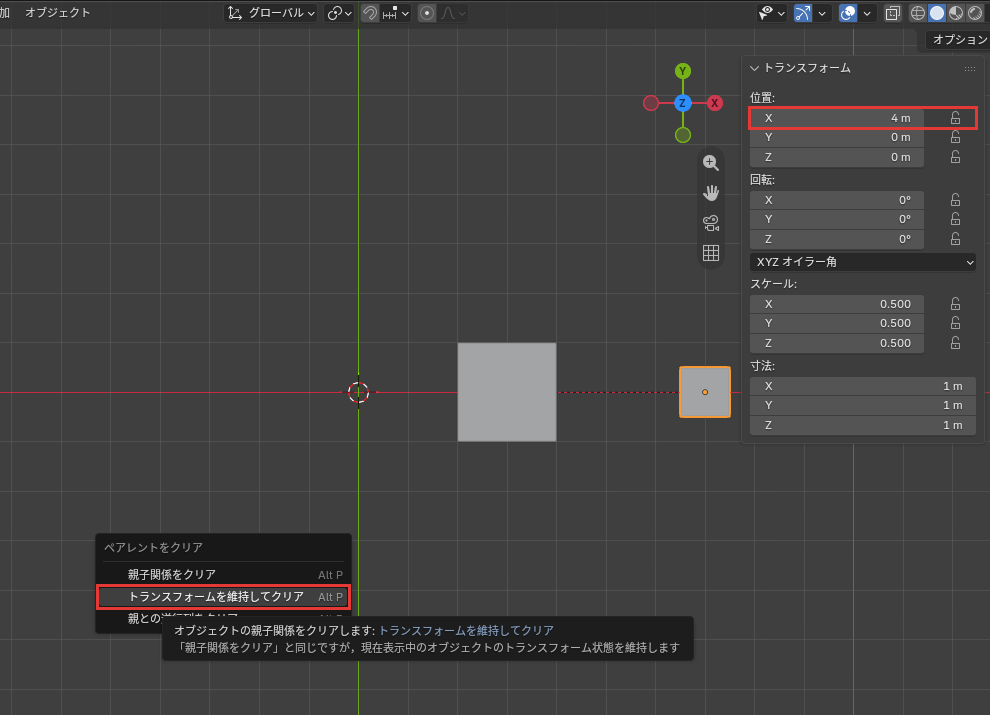Image resolution: width=990 pixels, height=715 pixels.
Task: Toggle viewport gizmos
Action: [802, 13]
